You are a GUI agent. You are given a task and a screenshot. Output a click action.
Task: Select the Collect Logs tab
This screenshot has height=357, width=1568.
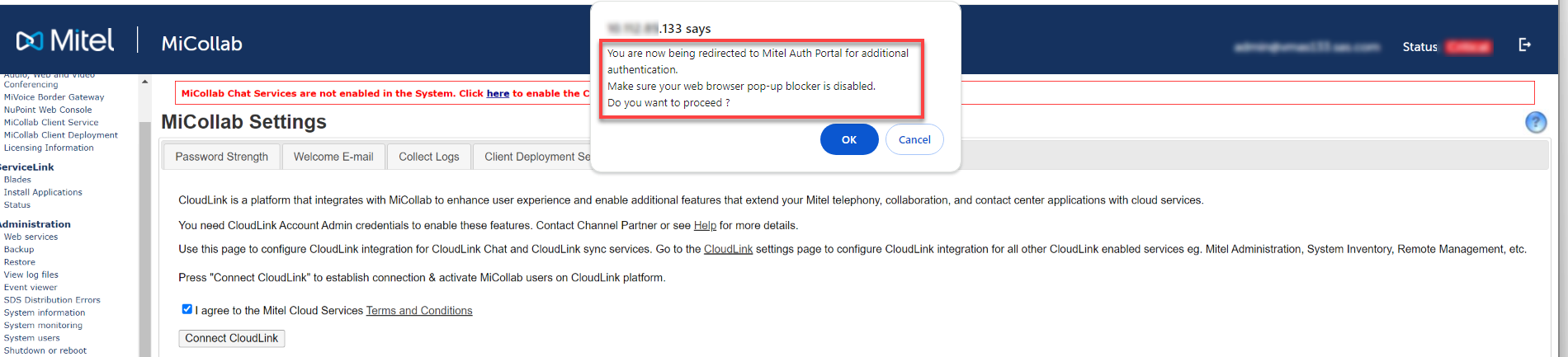428,157
